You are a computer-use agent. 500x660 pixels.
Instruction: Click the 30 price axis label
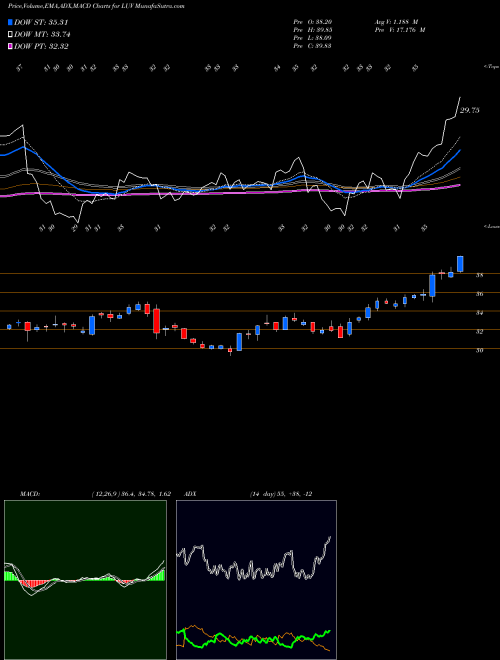click(479, 350)
